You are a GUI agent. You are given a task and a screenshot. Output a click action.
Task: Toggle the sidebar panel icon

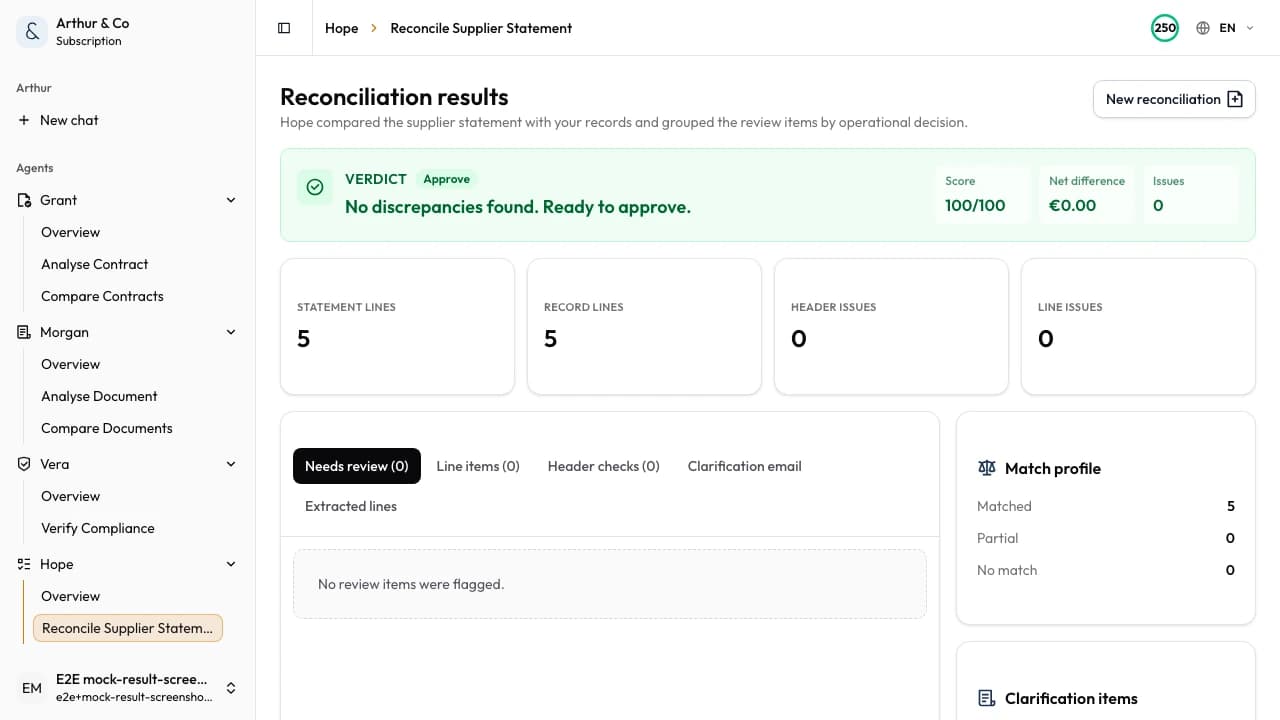284,28
